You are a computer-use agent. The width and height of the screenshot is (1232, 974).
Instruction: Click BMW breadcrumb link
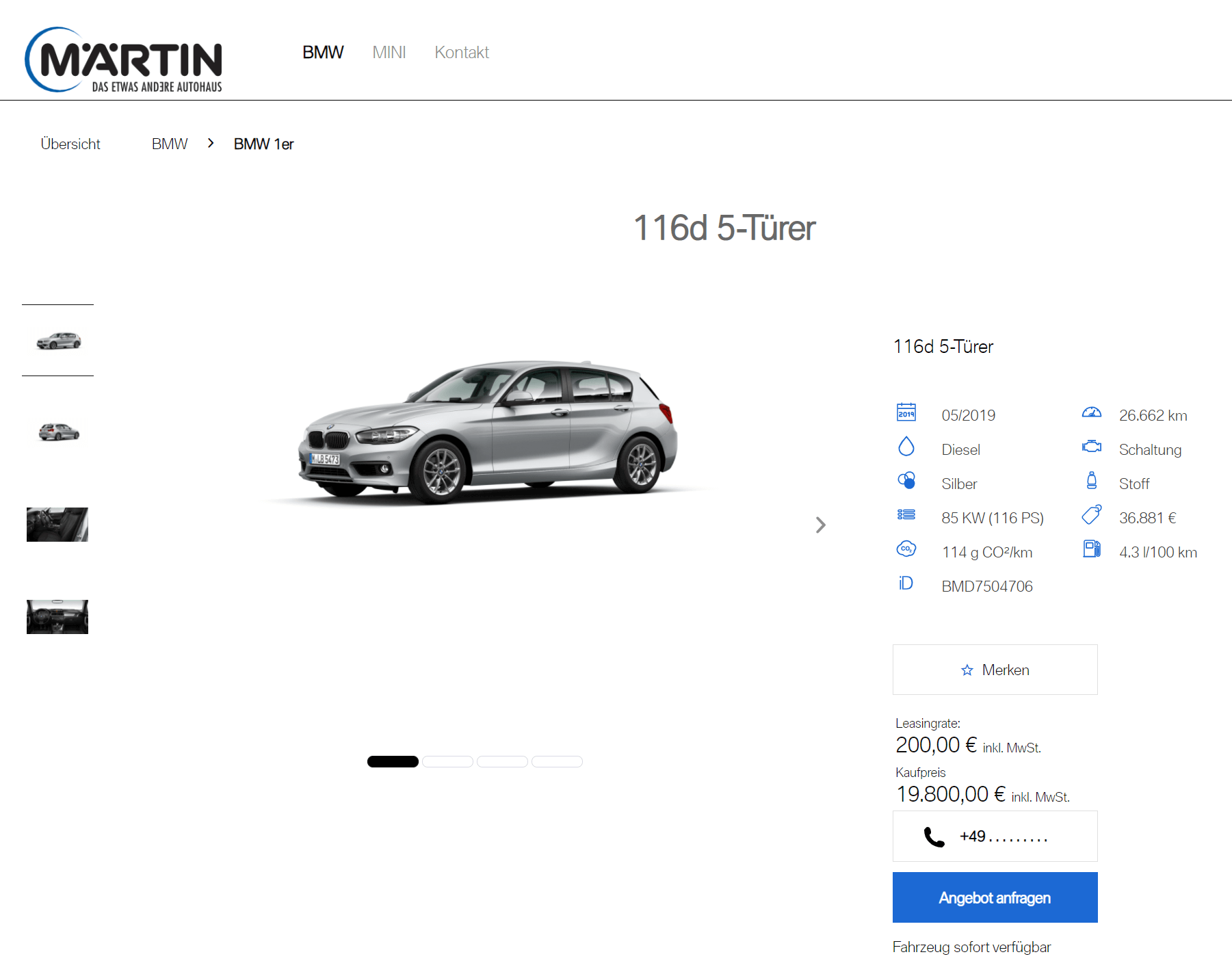(x=170, y=144)
